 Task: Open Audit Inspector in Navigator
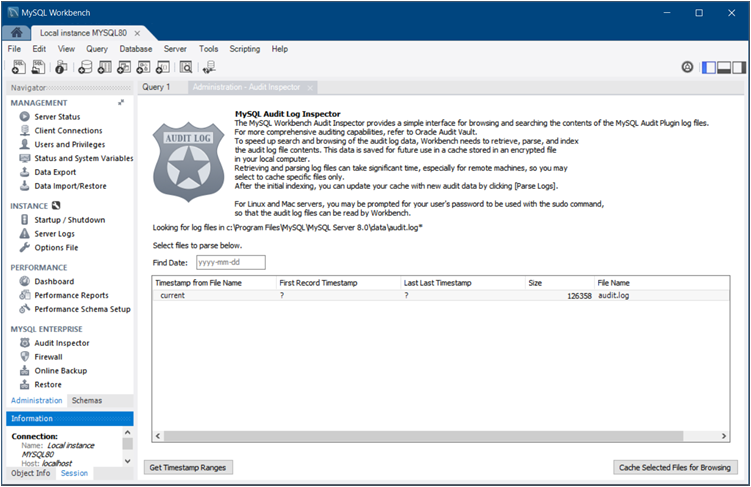pyautogui.click(x=62, y=343)
